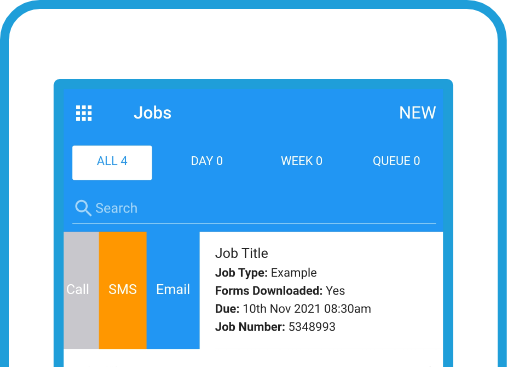
Task: Click the Jobs header title
Action: [x=153, y=113]
